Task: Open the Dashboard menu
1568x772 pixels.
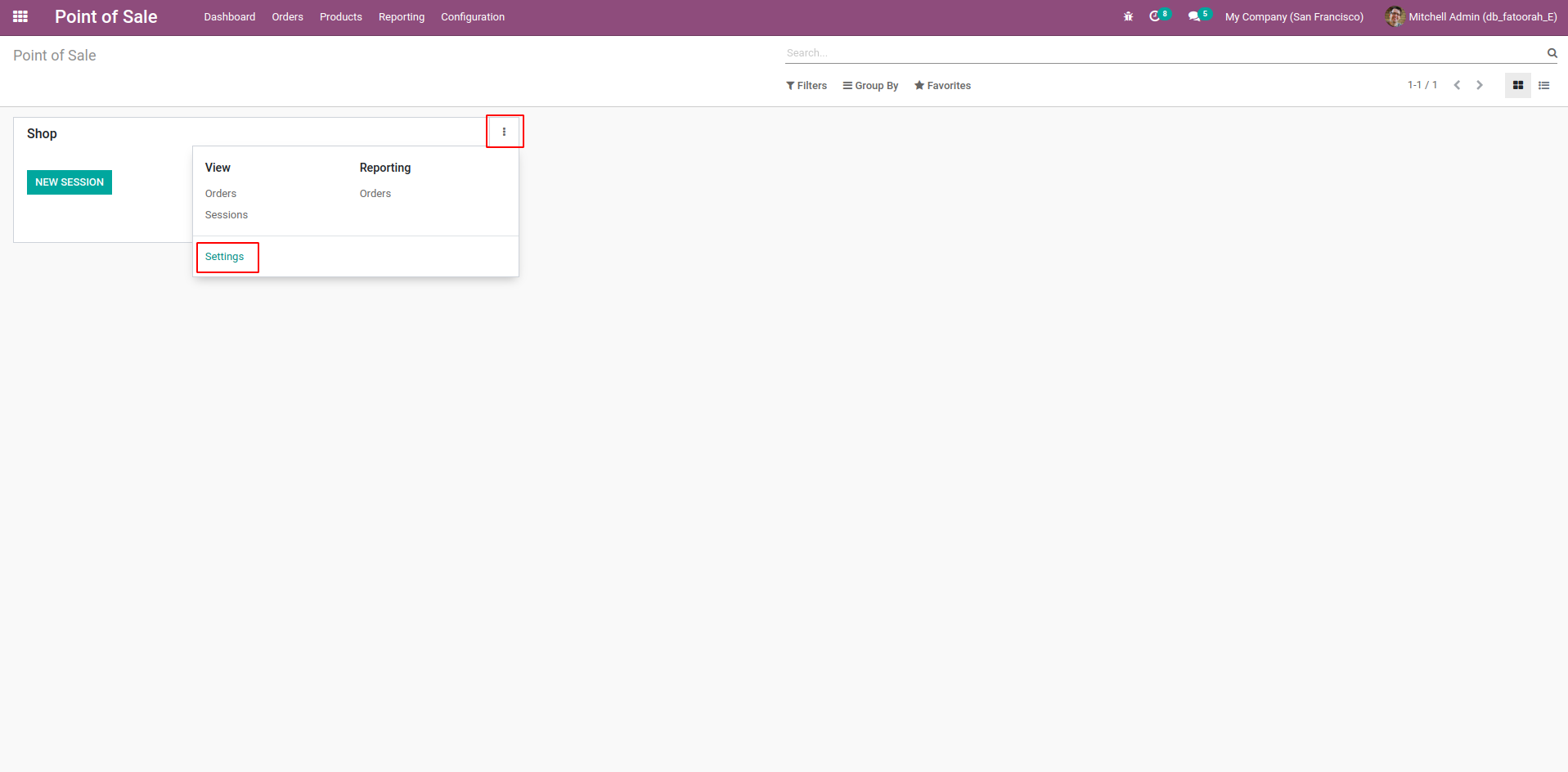Action: click(x=230, y=17)
